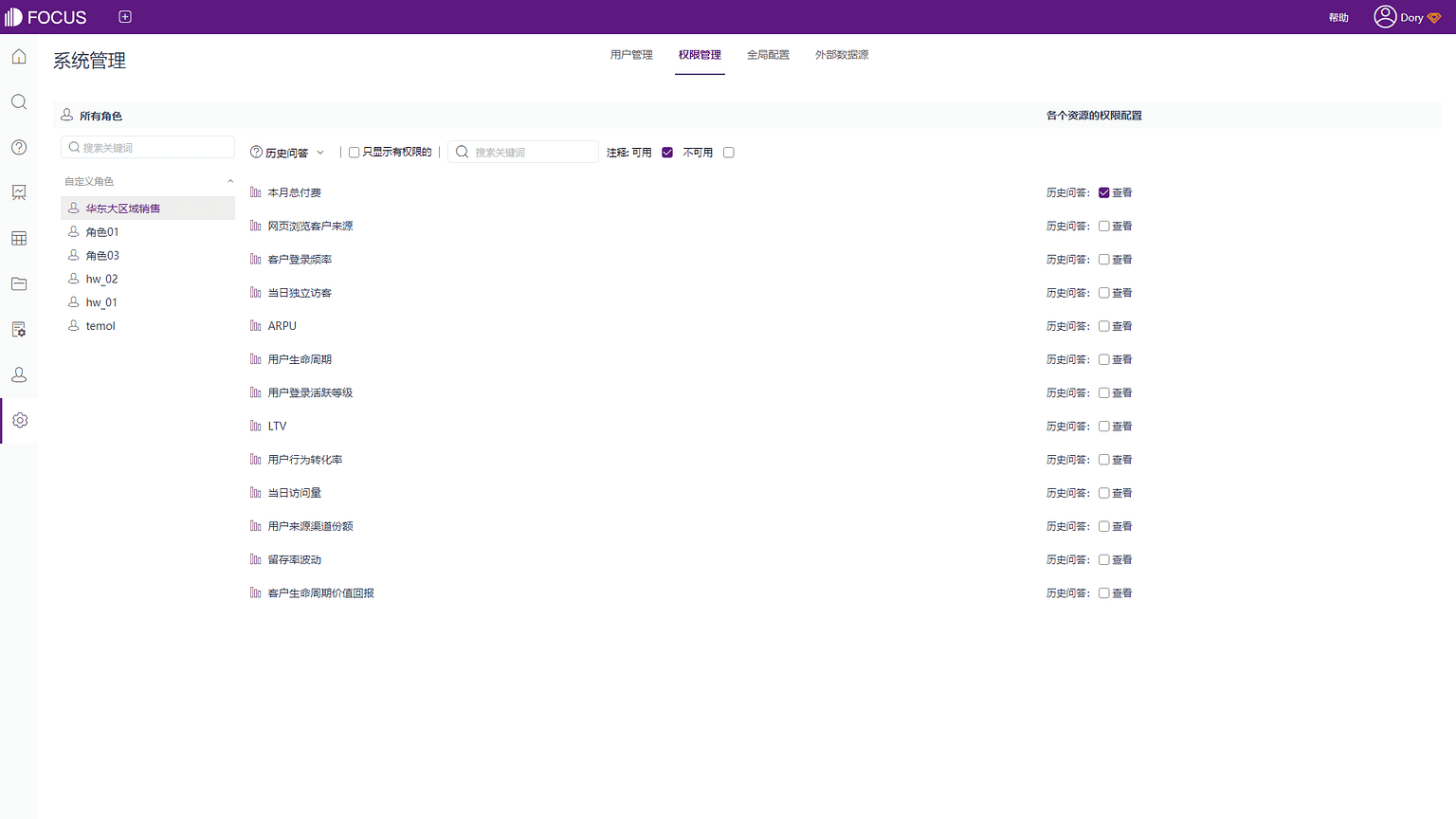1456x819 pixels.
Task: Click the 可用 legend checked box
Action: [667, 153]
